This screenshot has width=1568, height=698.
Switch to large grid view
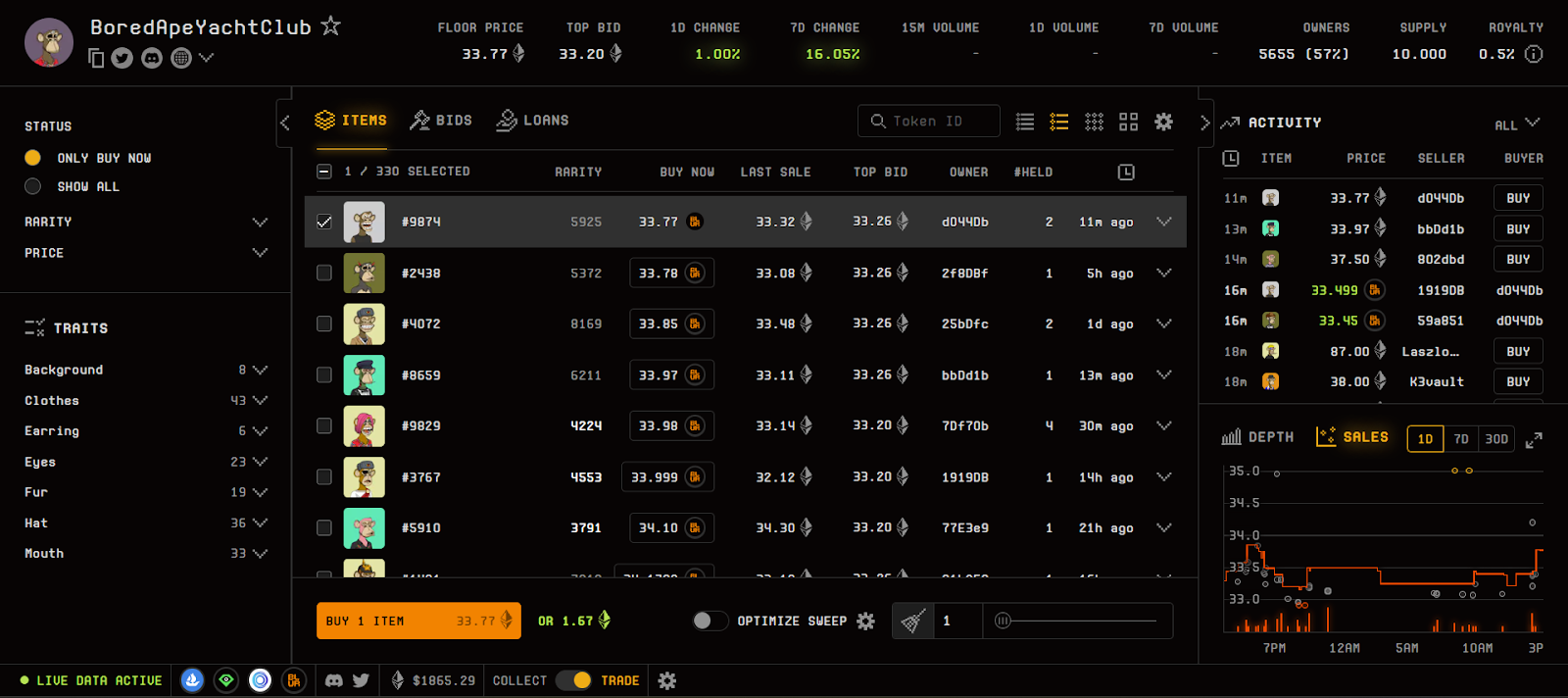click(1129, 122)
